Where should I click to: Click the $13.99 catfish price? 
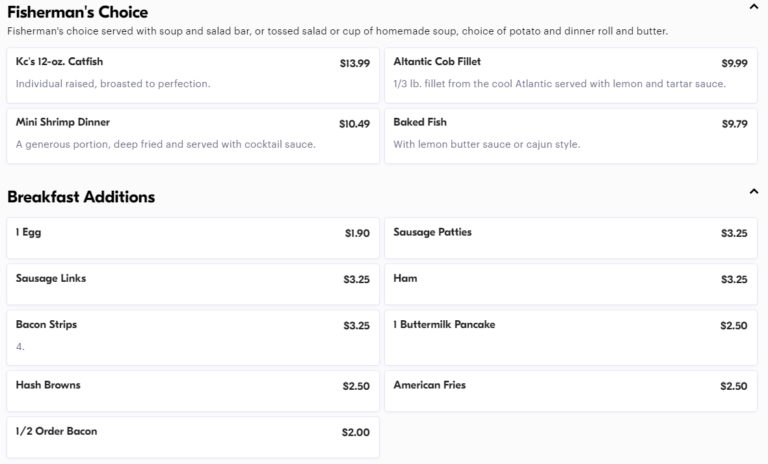click(x=355, y=63)
